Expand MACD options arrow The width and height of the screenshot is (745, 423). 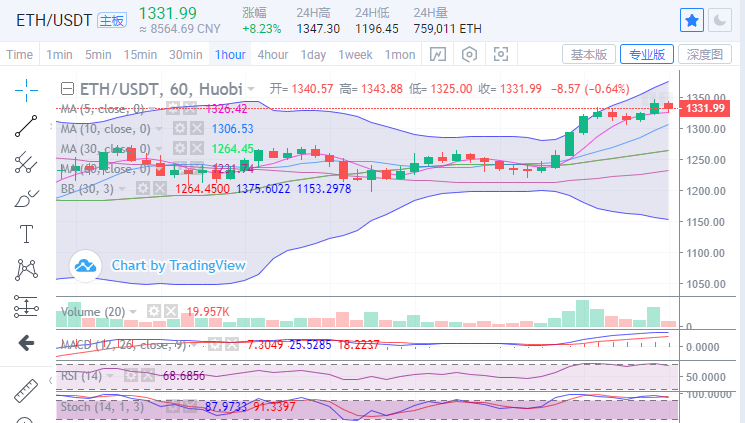(194, 345)
